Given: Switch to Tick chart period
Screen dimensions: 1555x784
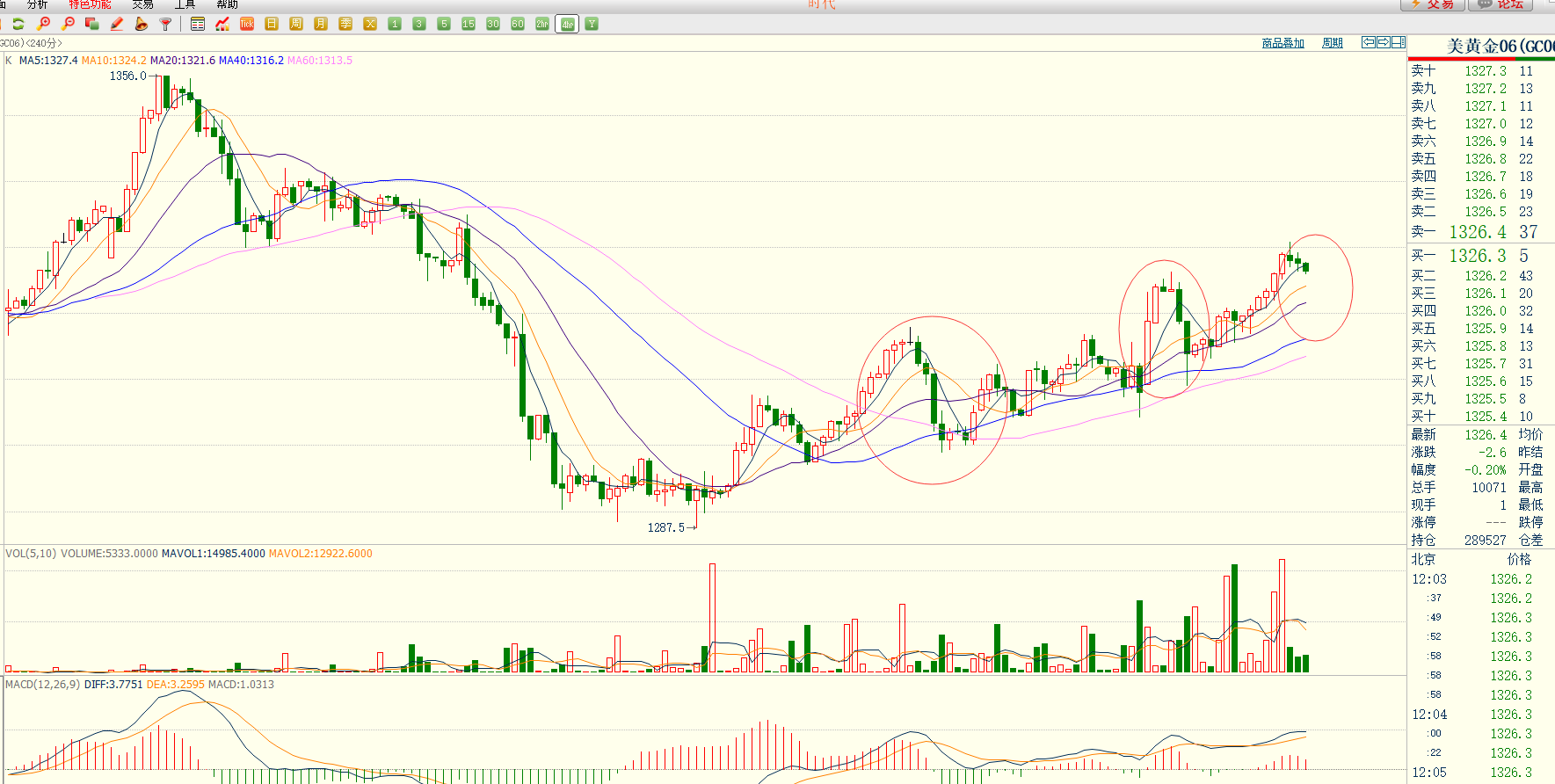Looking at the screenshot, I should pos(247,24).
